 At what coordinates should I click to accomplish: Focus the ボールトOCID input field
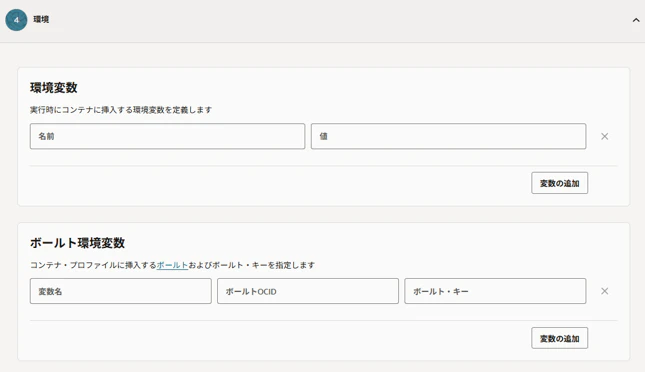tap(308, 291)
